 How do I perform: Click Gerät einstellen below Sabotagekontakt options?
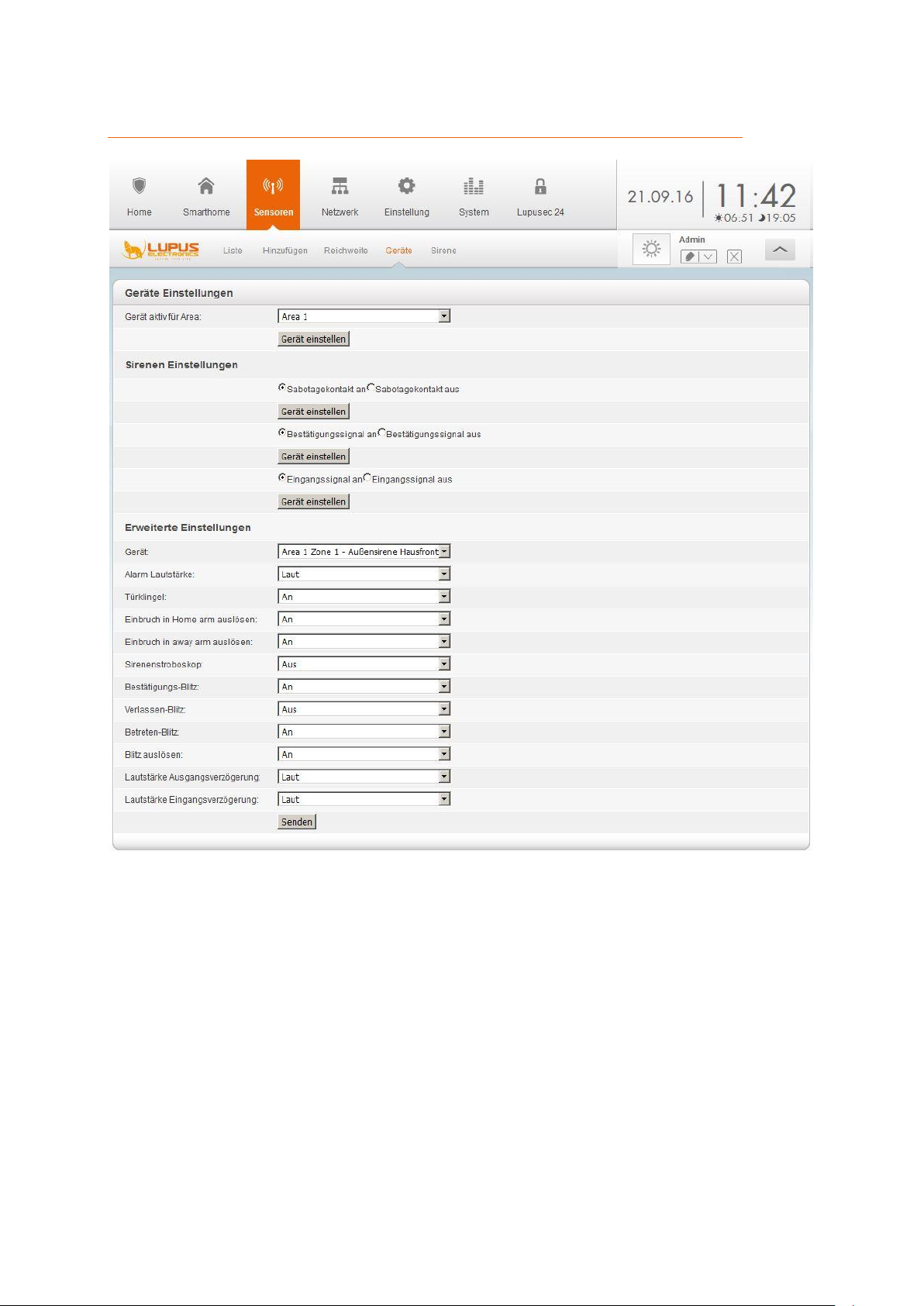313,412
